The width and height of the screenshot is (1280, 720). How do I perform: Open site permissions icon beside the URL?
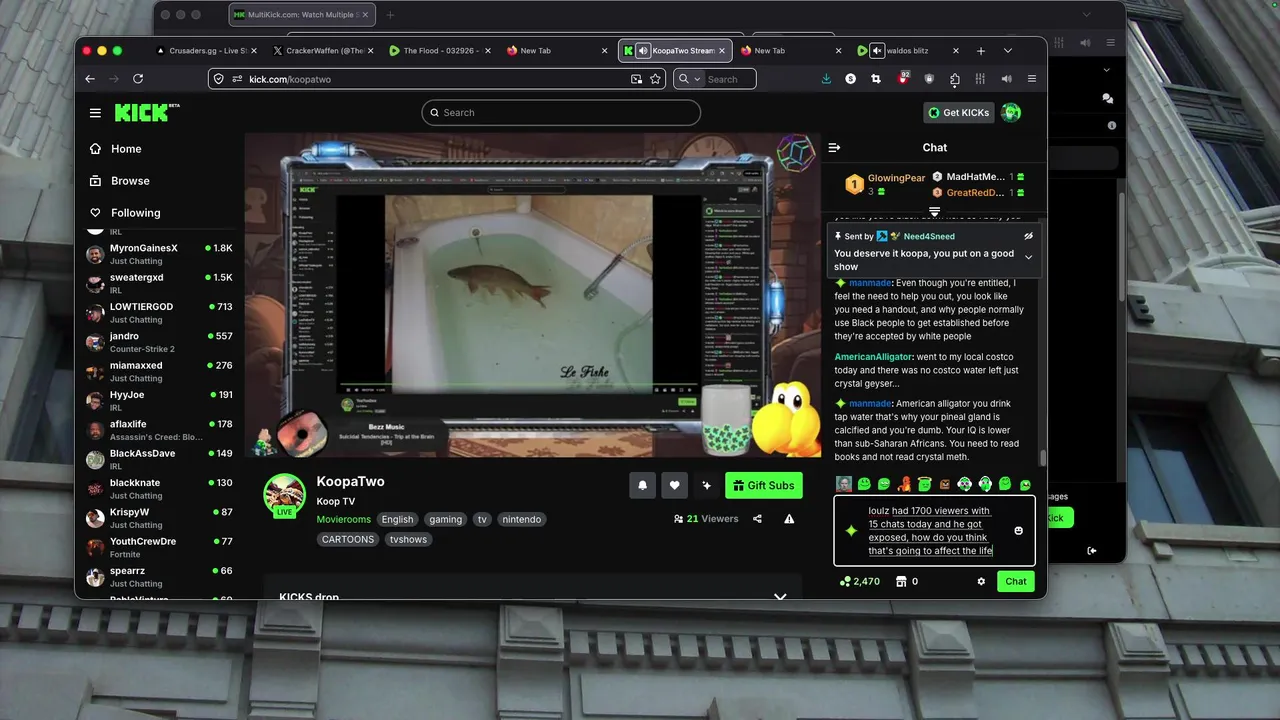(237, 79)
